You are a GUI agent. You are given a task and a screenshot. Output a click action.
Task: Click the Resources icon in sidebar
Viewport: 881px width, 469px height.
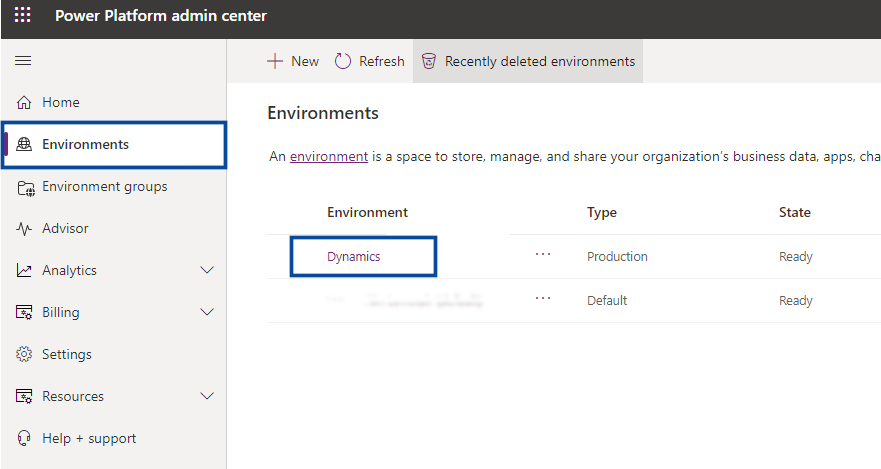click(24, 397)
